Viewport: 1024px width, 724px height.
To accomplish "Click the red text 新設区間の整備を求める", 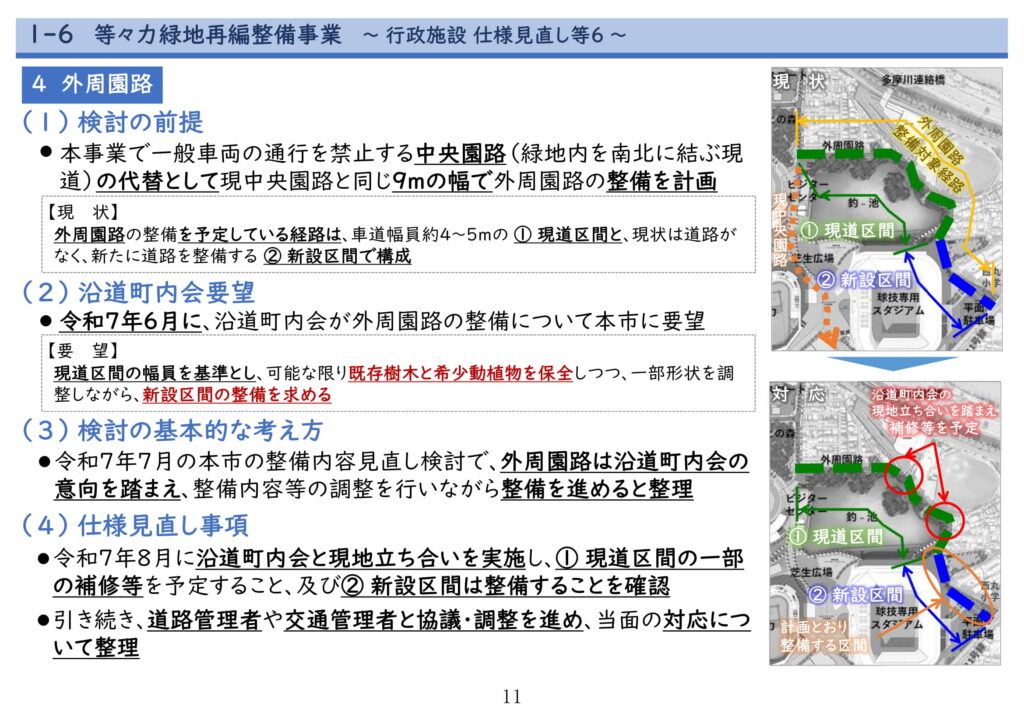I will (237, 395).
